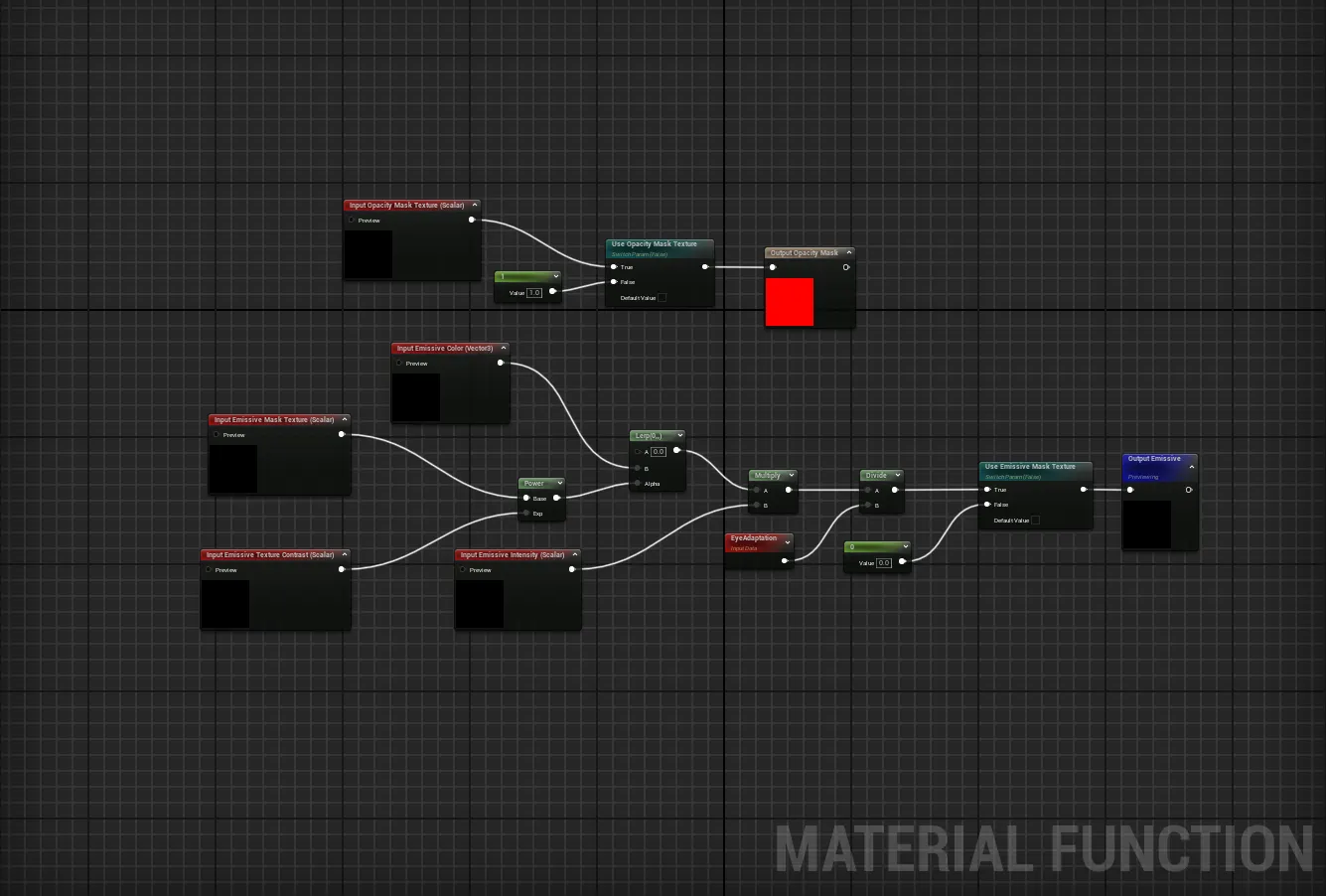Select Use Opacity Mask Texture node title
This screenshot has width=1326, height=896.
tap(655, 244)
